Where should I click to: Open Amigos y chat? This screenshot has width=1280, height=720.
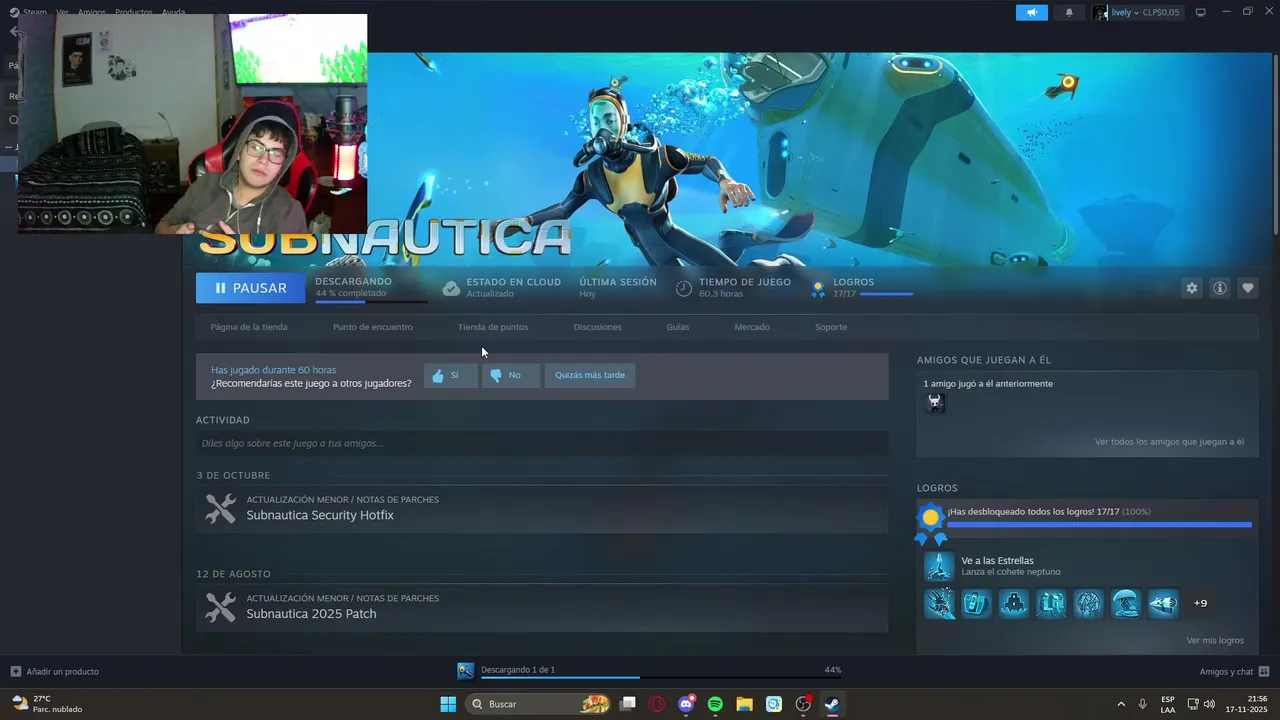pyautogui.click(x=1234, y=672)
